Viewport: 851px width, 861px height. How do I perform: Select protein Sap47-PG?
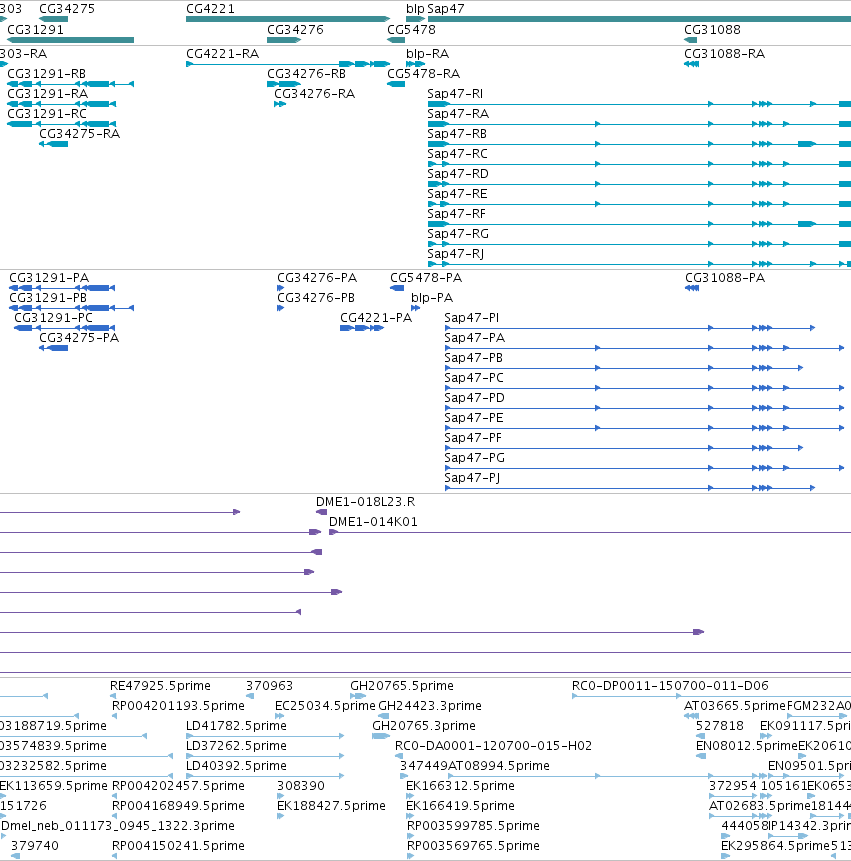coord(474,458)
